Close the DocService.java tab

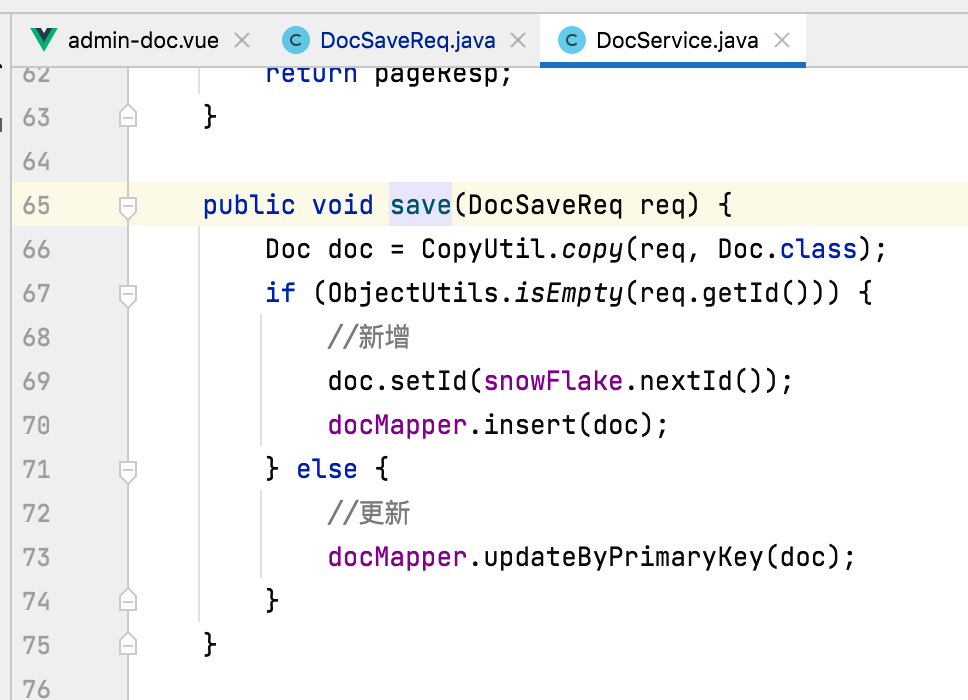tap(782, 41)
